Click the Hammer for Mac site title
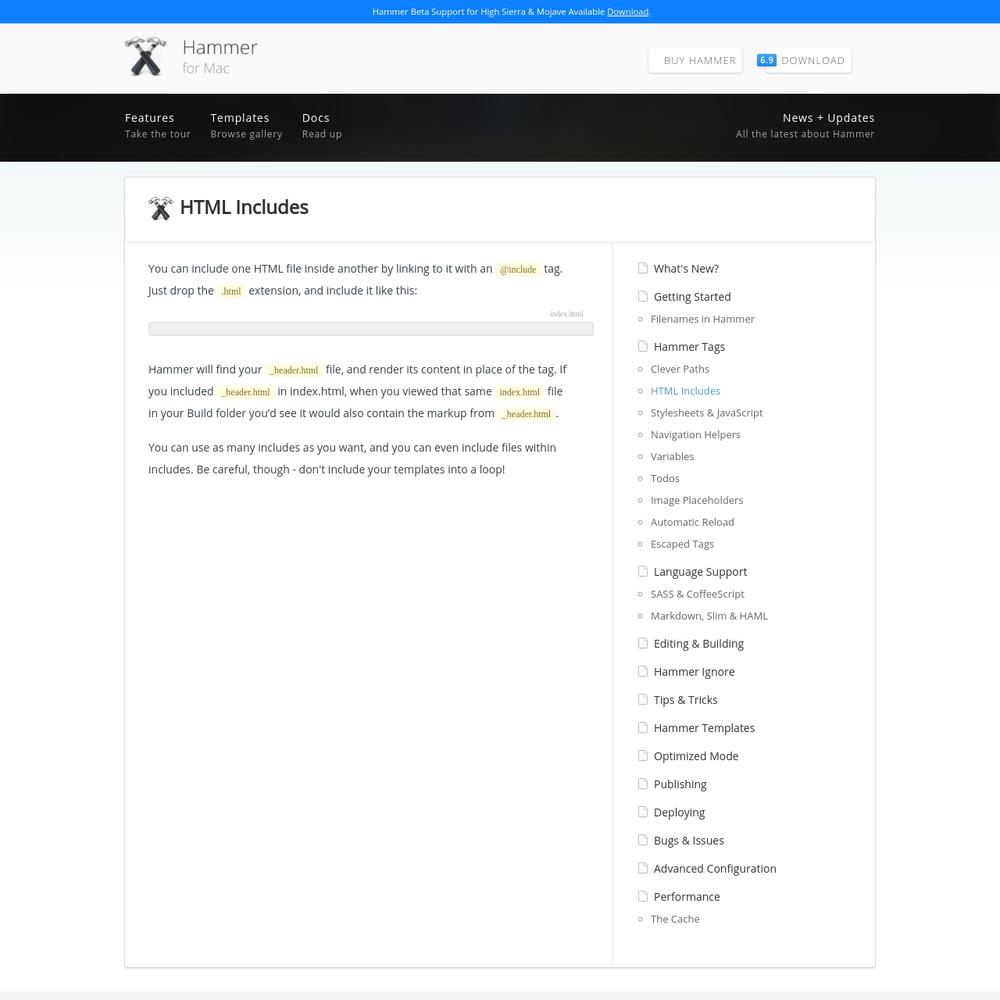Screen dimensions: 1000x1000 tap(219, 57)
